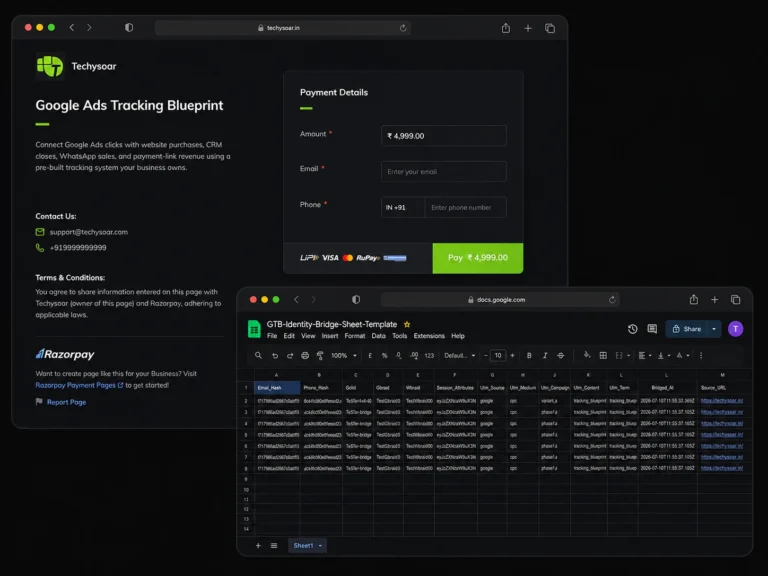Expand the Default font dropdown
Viewport: 768px width, 576px height.
[x=459, y=356]
